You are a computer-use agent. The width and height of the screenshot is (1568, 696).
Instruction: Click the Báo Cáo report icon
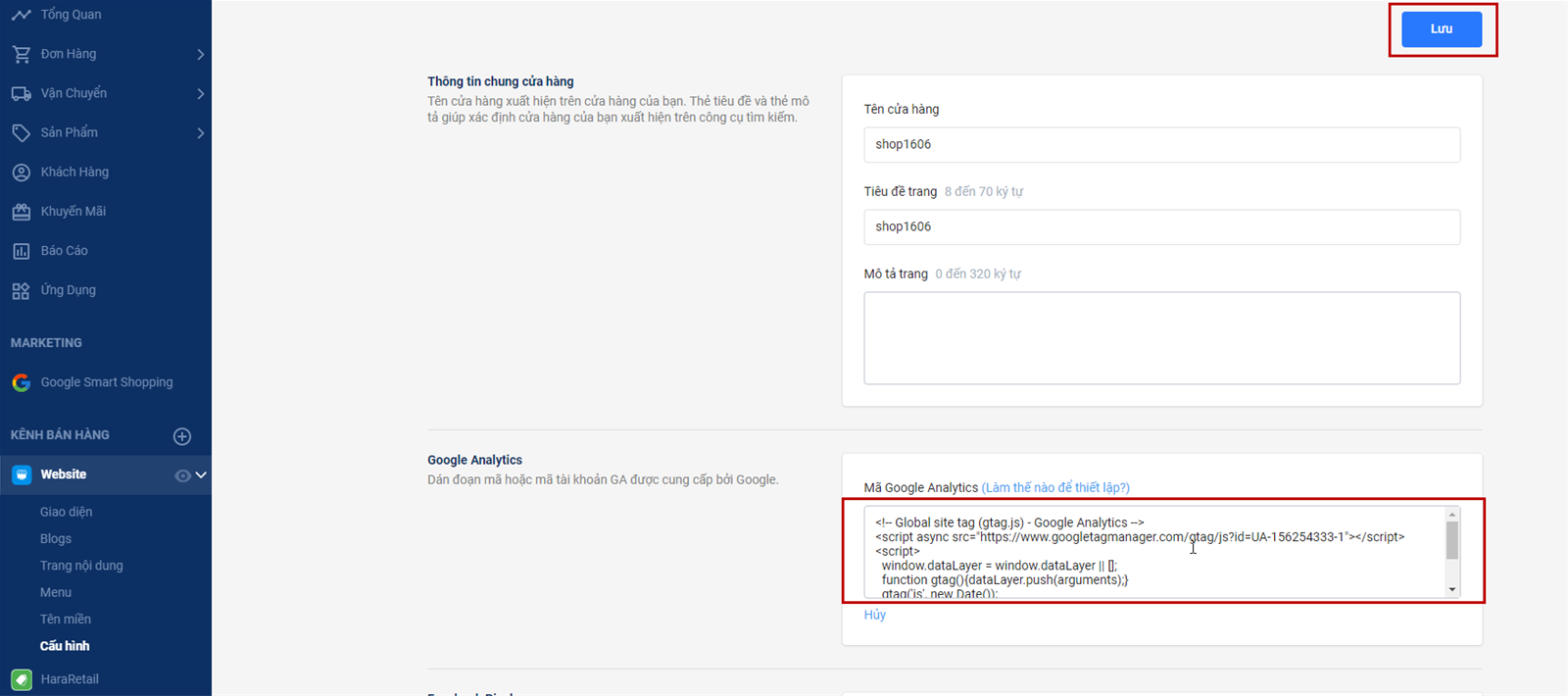click(21, 251)
